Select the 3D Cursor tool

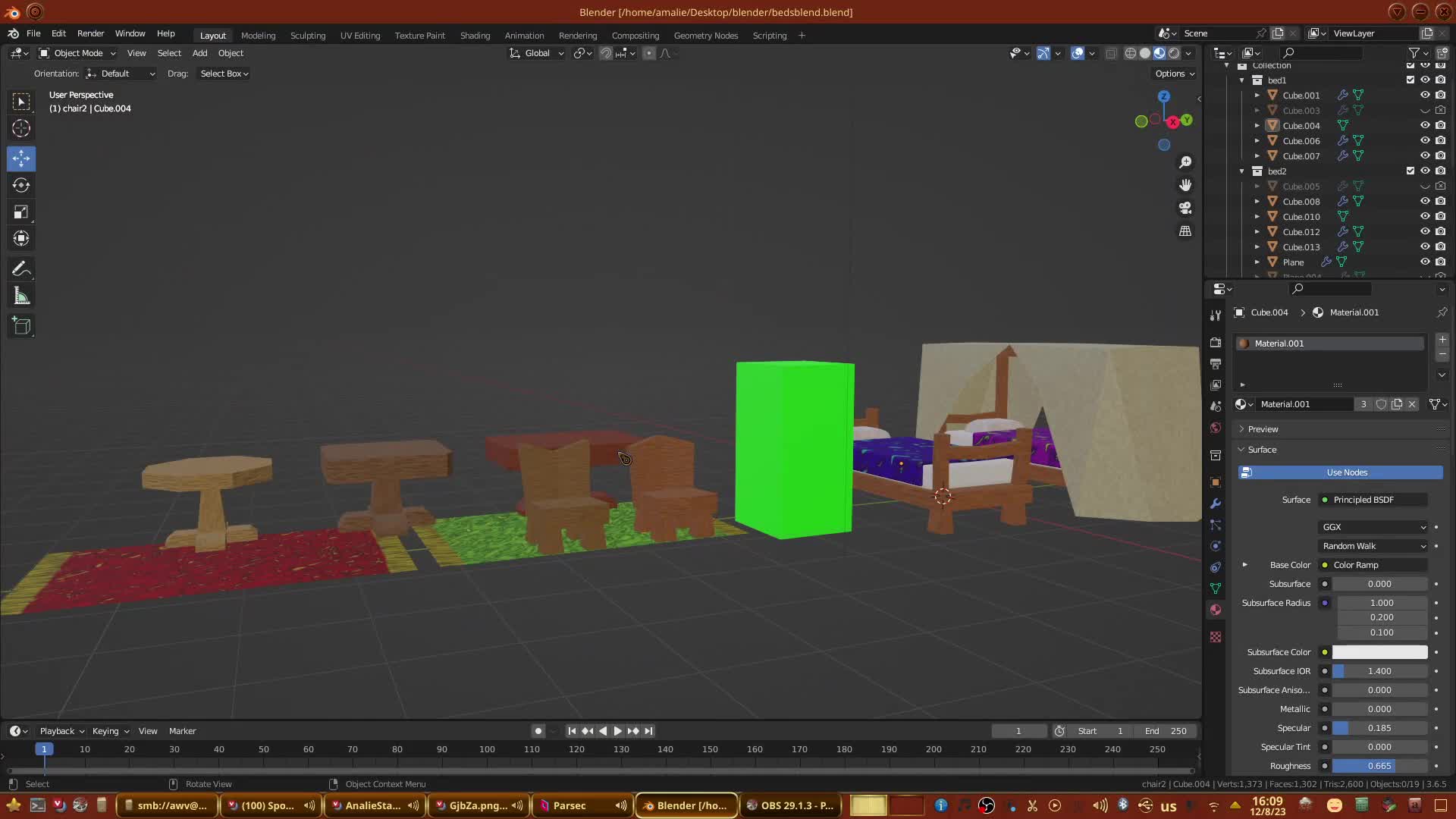(21, 128)
